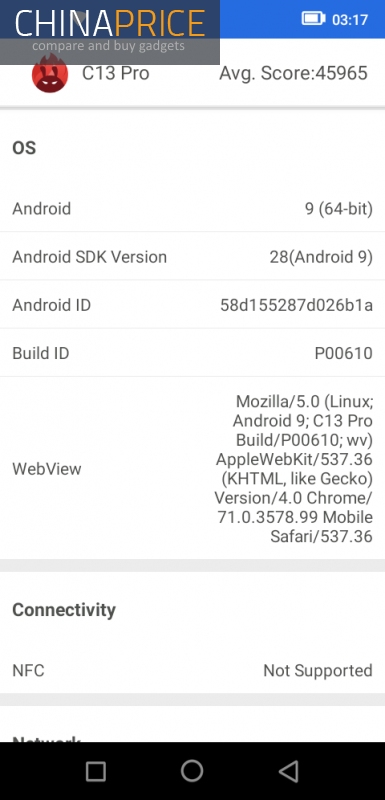
Task: Tap the Connectivity section header
Action: pyautogui.click(x=64, y=610)
